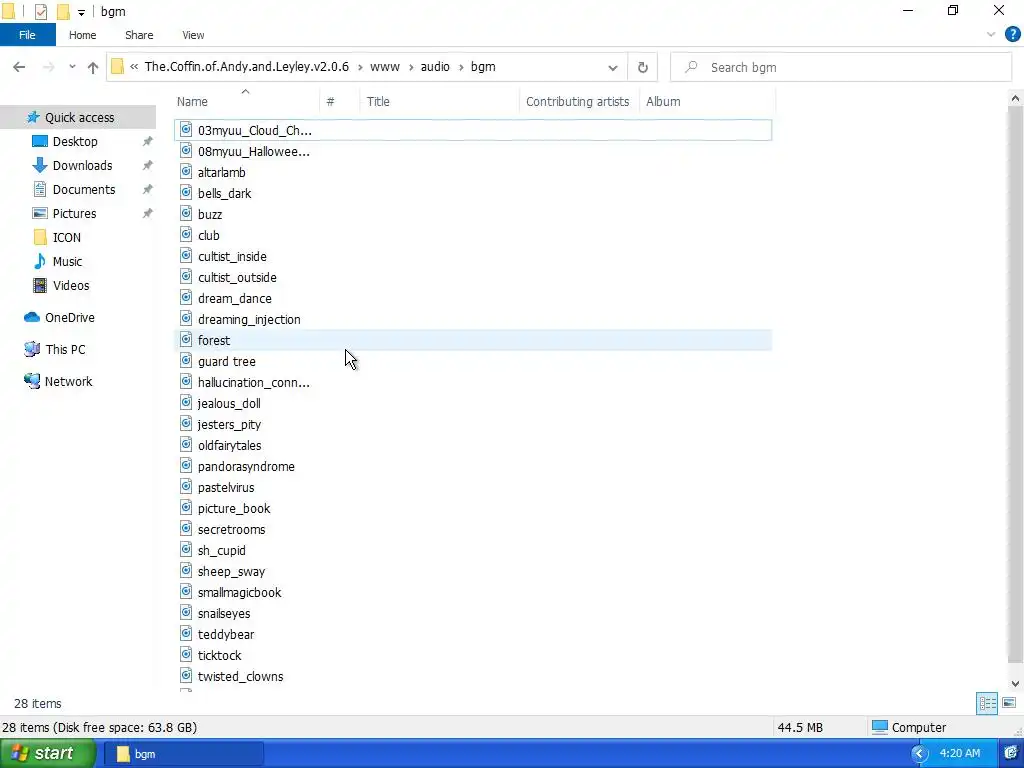The image size is (1024, 768).
Task: Open Documents in the sidebar
Action: pos(84,189)
